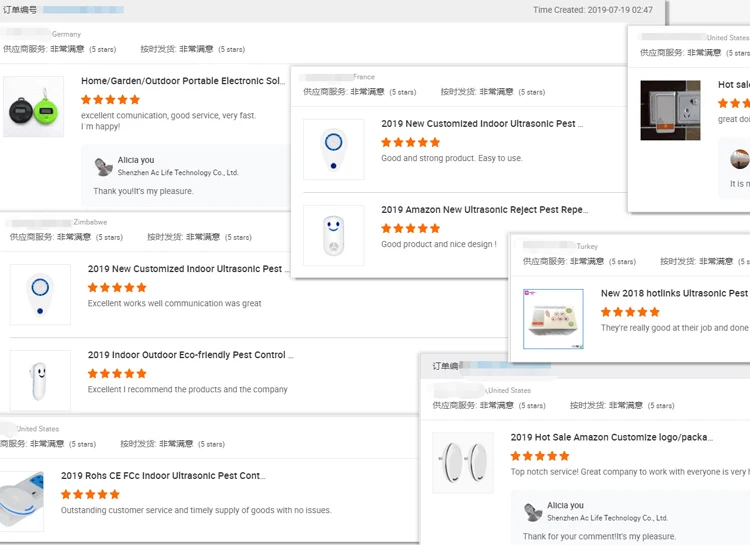Viewport: 750px width, 550px height.
Task: Click the black and green device thumbnail
Action: (33, 107)
